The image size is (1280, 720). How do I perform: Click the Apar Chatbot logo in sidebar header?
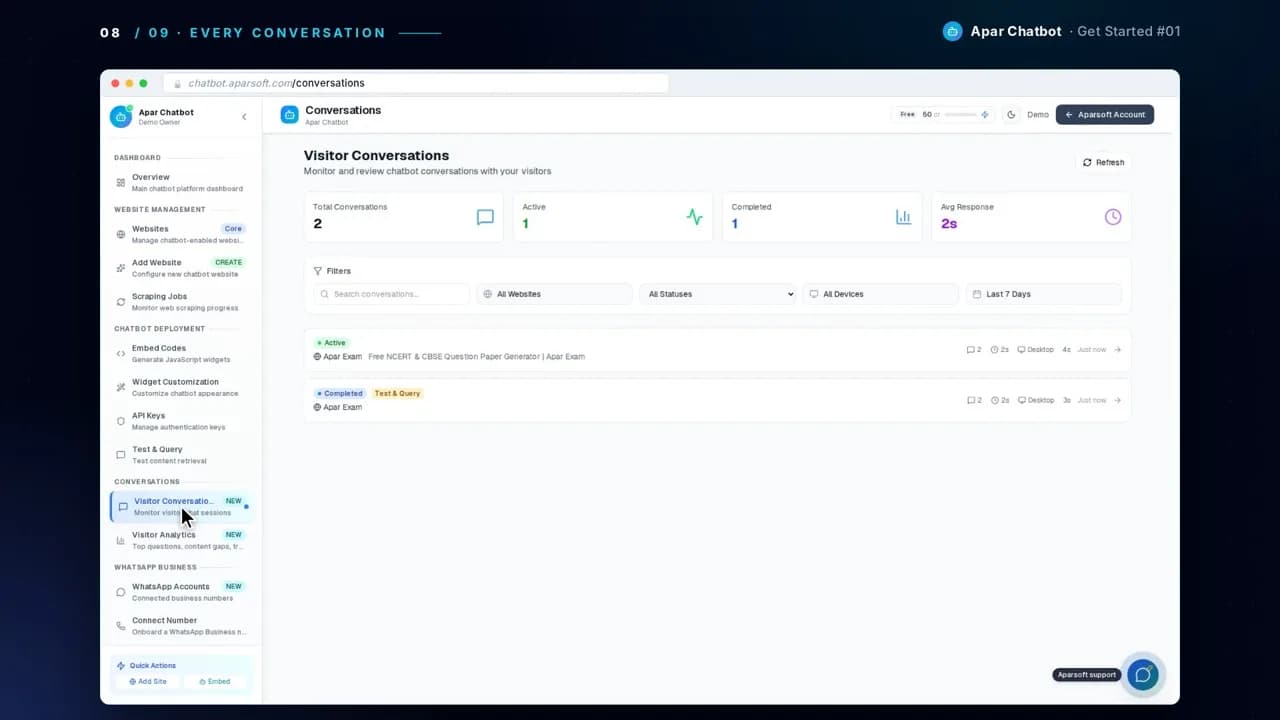click(121, 117)
